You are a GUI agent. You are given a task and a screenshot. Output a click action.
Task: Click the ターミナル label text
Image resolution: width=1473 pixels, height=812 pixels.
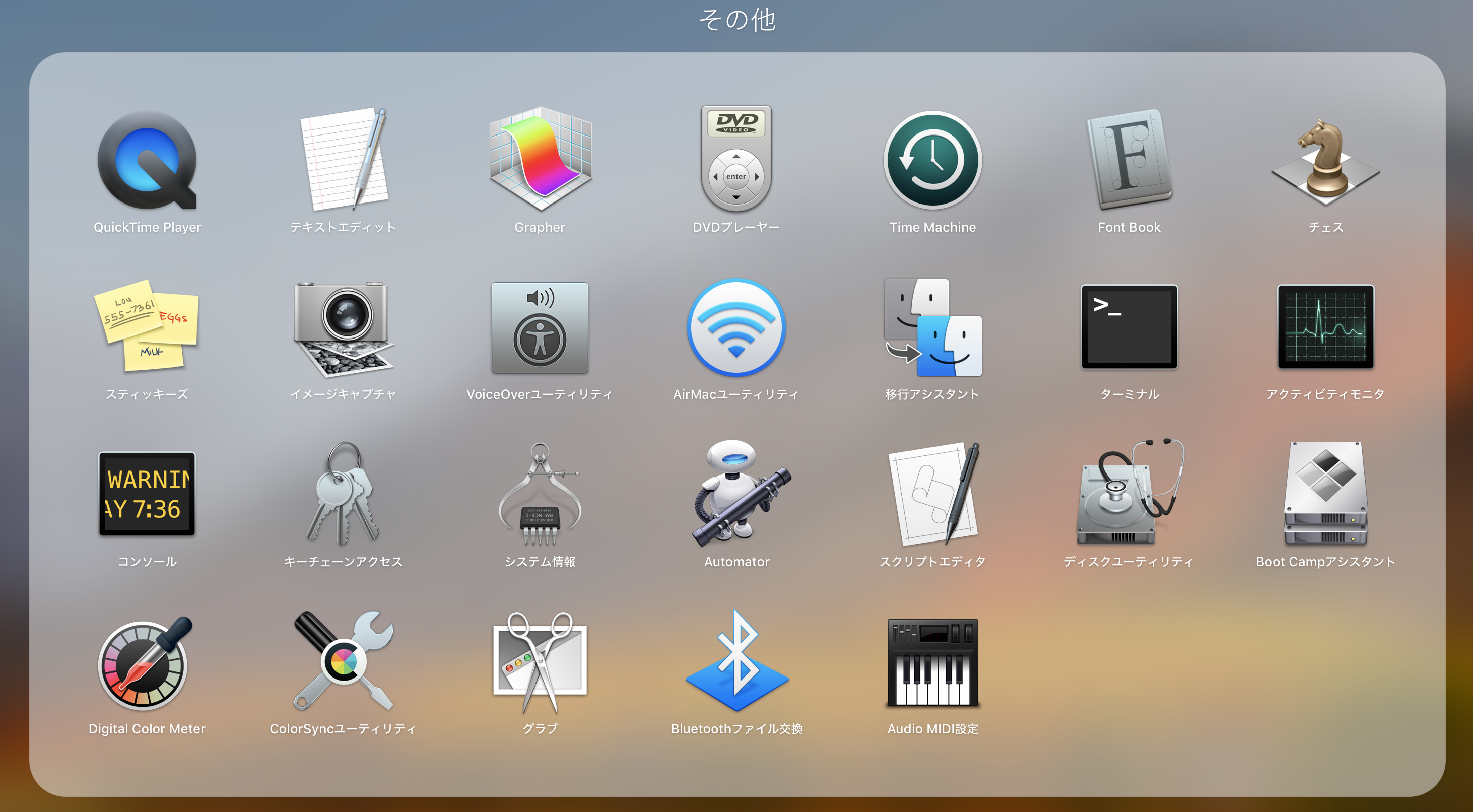tap(1130, 394)
